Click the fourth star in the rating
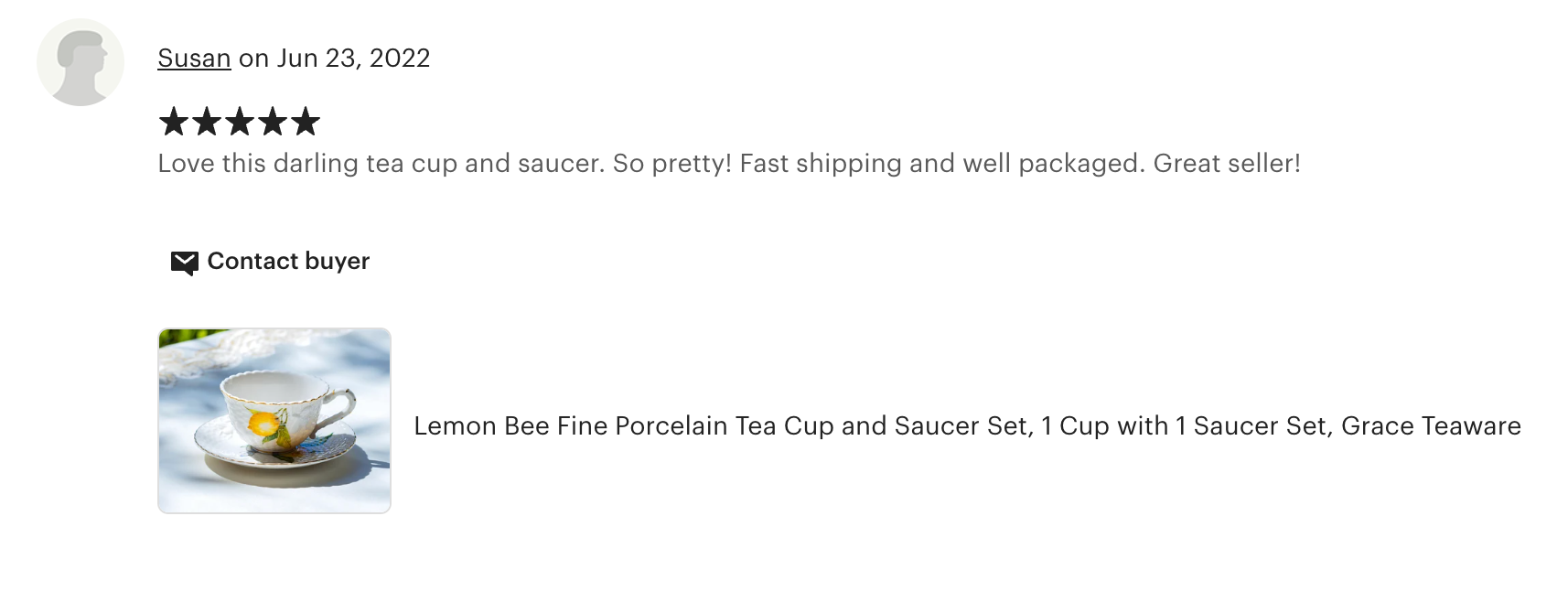Image resolution: width=1568 pixels, height=602 pixels. coord(273,121)
